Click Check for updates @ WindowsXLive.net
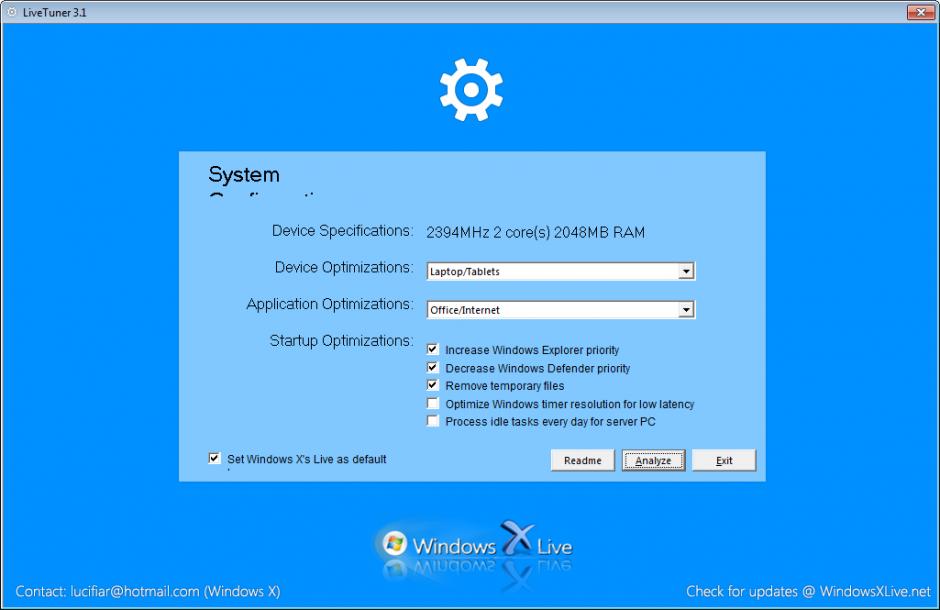The width and height of the screenshot is (940, 610). pyautogui.click(x=808, y=591)
